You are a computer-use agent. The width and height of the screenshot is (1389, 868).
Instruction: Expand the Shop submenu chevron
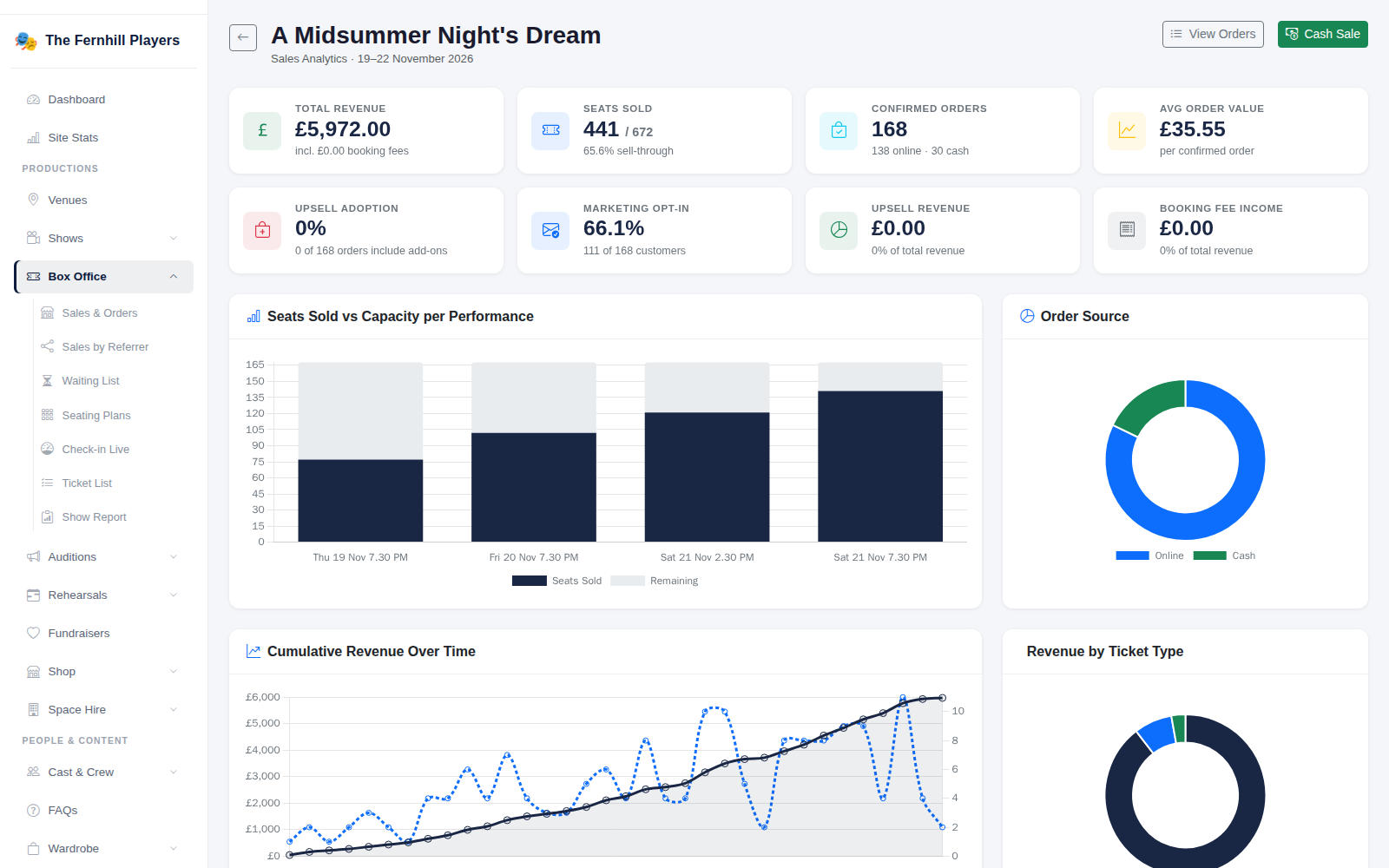coord(174,672)
